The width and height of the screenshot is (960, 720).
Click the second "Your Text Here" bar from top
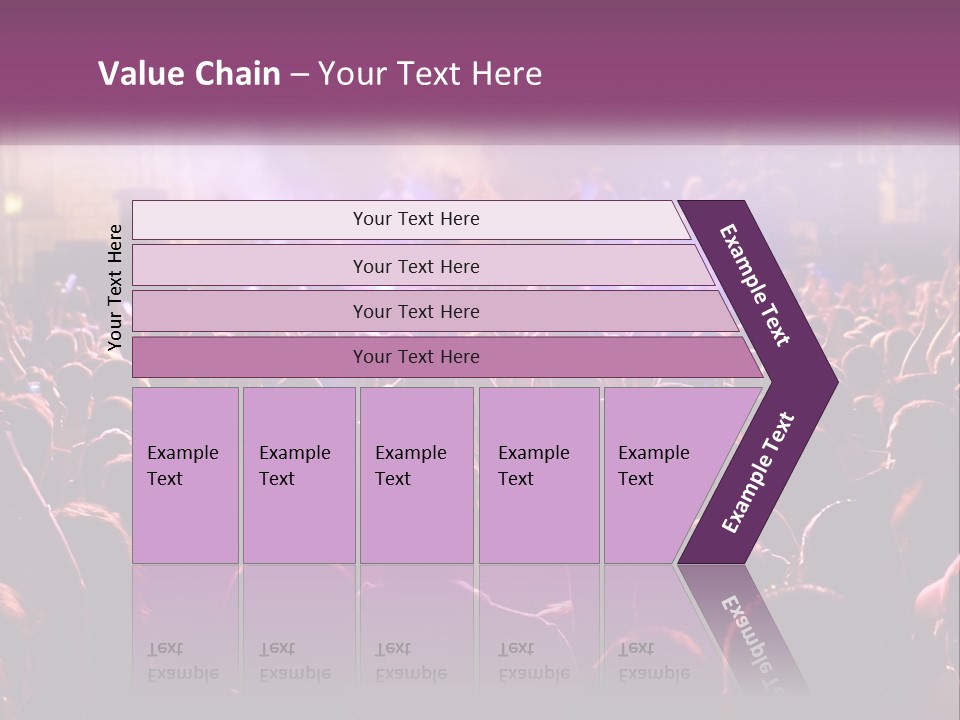click(x=415, y=267)
